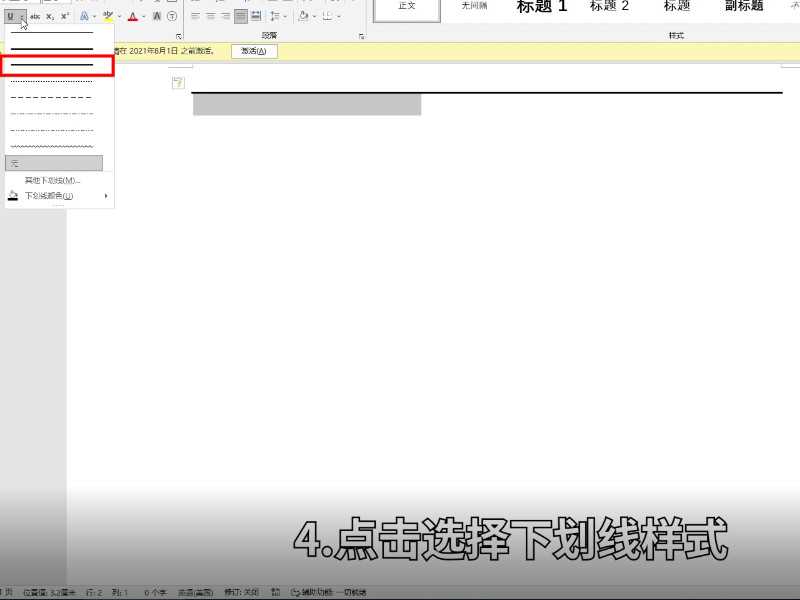Select the justify alignment icon

(241, 15)
